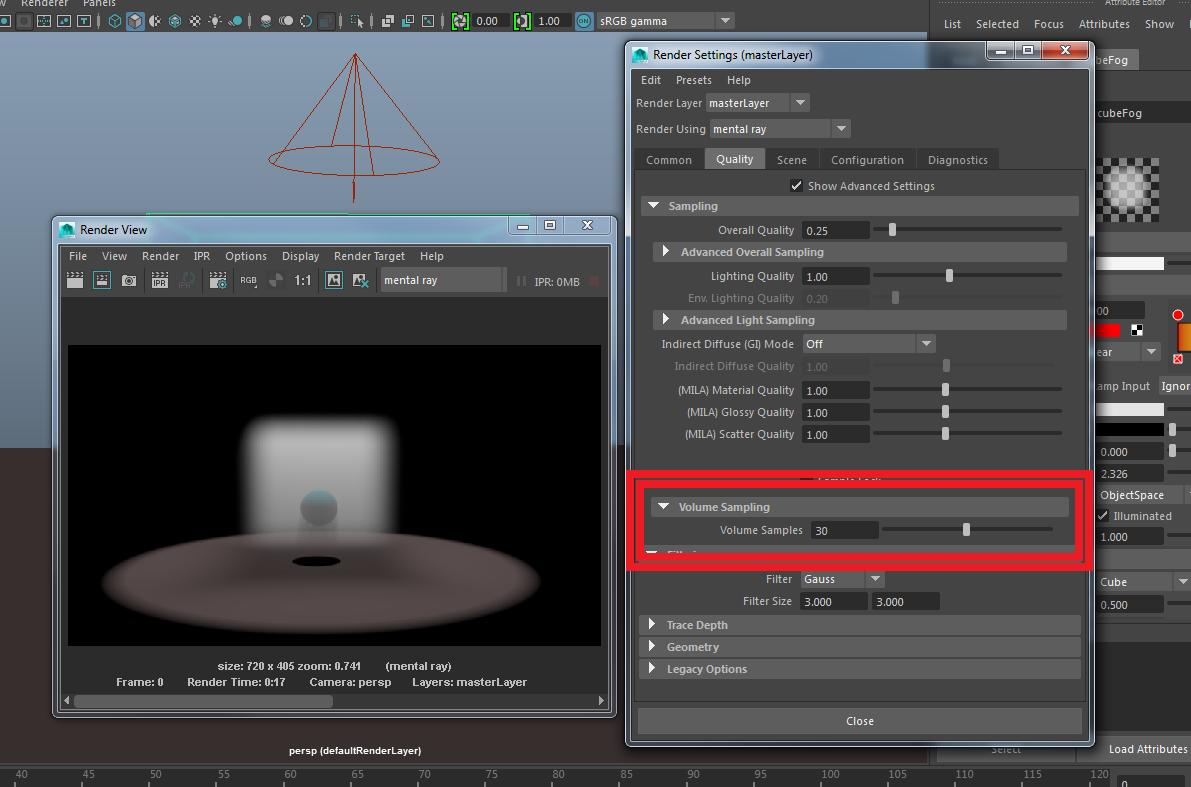Uncheck Show Advanced Settings checkbox
1191x787 pixels.
point(797,186)
